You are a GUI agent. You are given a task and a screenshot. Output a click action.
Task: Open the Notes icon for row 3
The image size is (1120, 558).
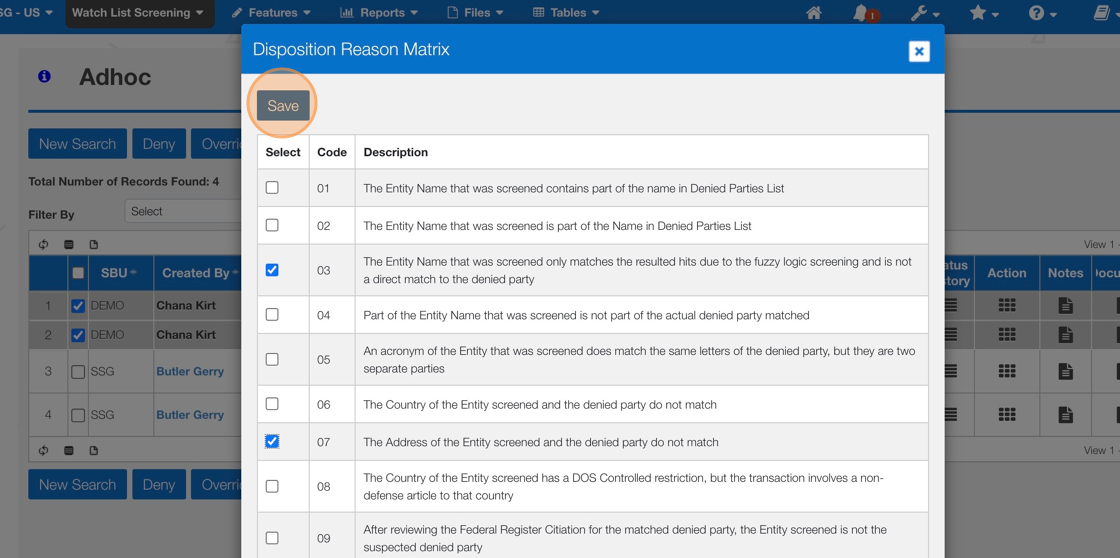[x=1066, y=371]
